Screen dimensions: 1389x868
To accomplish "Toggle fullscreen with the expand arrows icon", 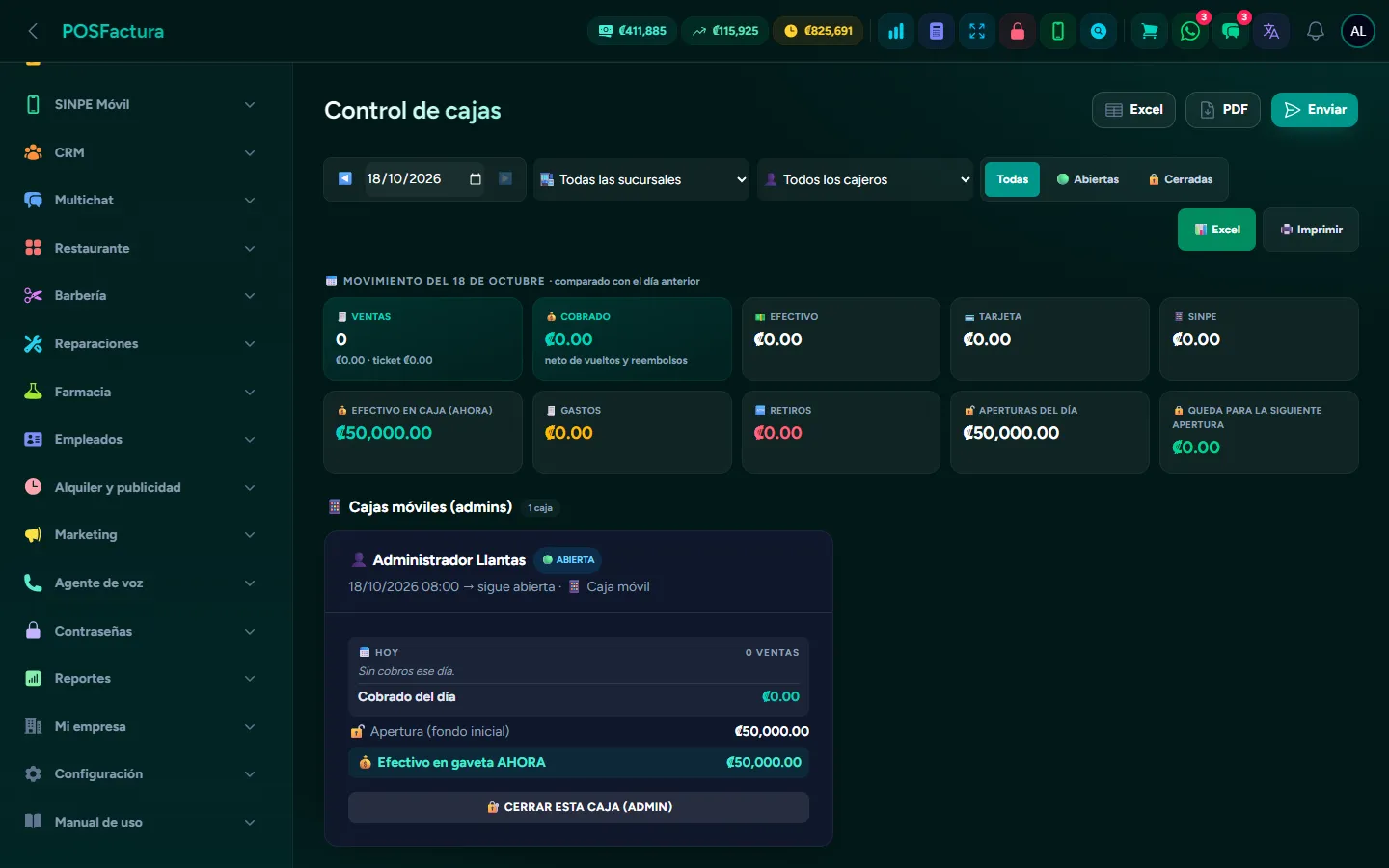I will pyautogui.click(x=977, y=31).
